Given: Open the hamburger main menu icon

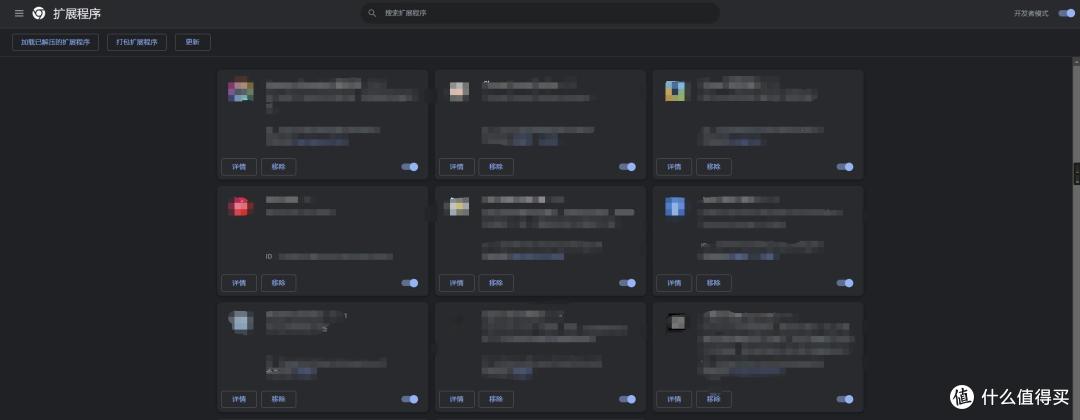Looking at the screenshot, I should [x=19, y=13].
